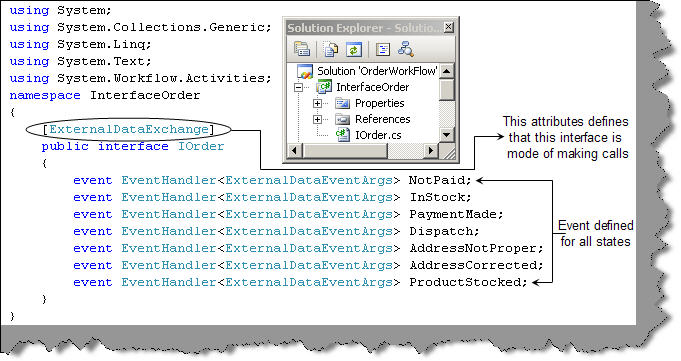Click the IOrder interface name in code
The width and height of the screenshot is (681, 361).
pyautogui.click(x=201, y=146)
